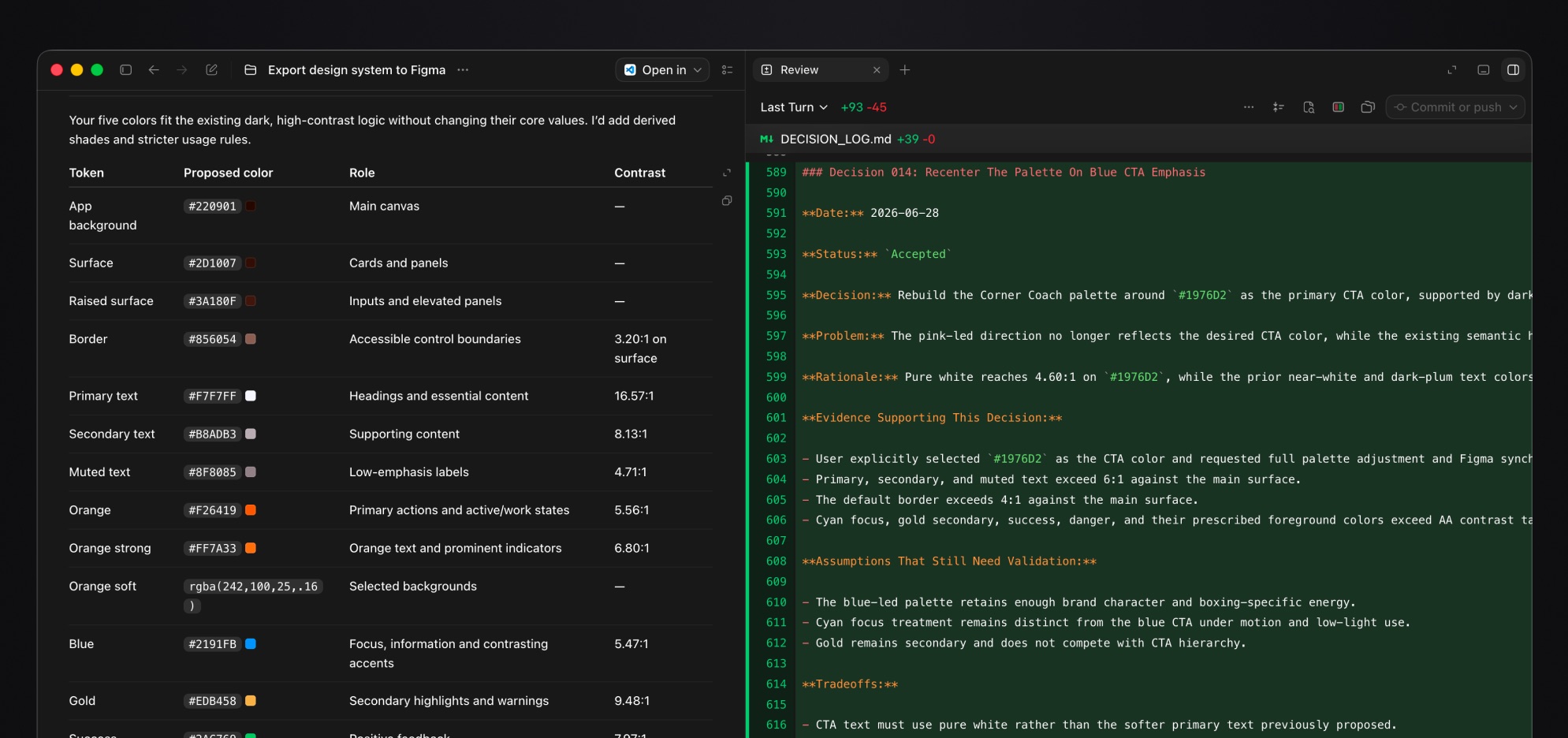Click 'Assumptions That Still Need Validation' line
This screenshot has width=1568, height=738.
tap(949, 561)
